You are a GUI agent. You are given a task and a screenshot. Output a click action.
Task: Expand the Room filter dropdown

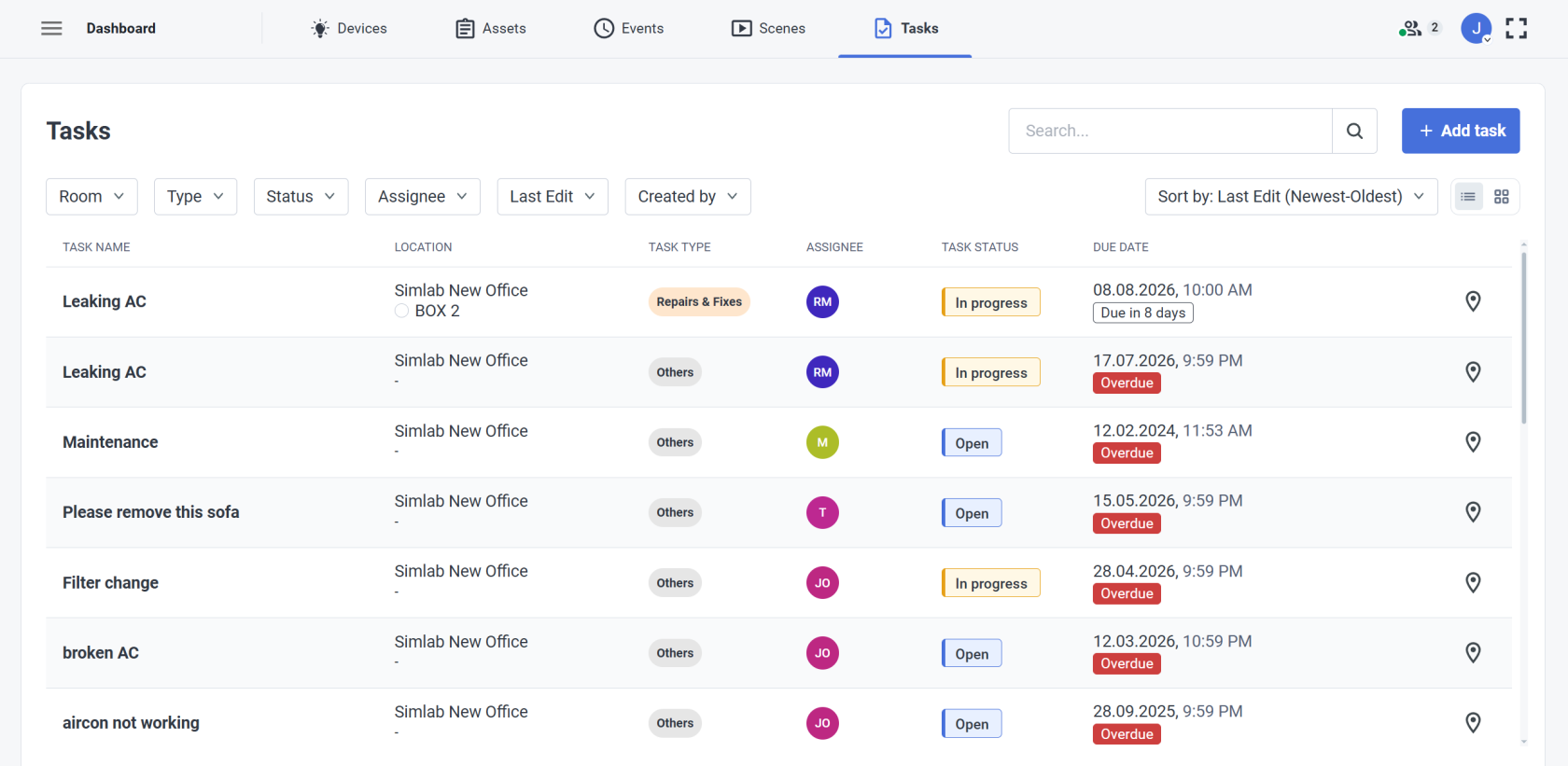tap(91, 197)
